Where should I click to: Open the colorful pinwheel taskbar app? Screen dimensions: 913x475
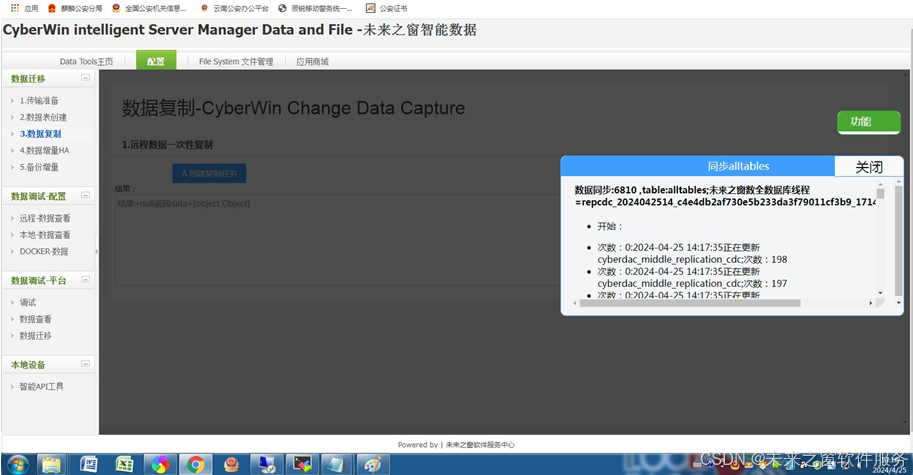click(160, 465)
